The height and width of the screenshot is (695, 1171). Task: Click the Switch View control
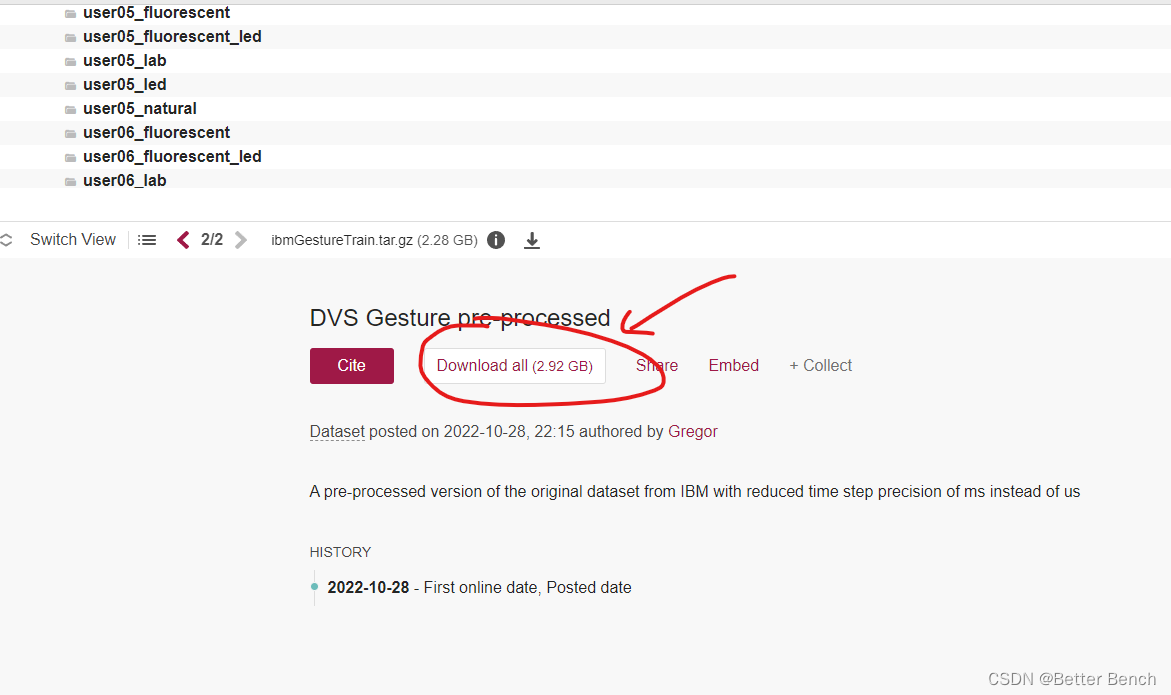[x=72, y=240]
